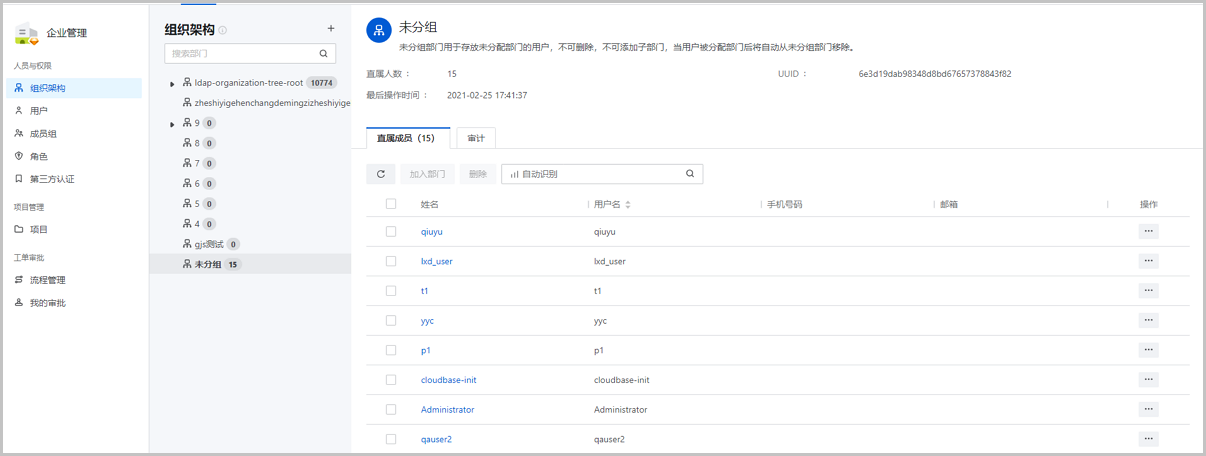Image resolution: width=1206 pixels, height=456 pixels.
Task: Click the plus icon to add a department
Action: point(331,29)
